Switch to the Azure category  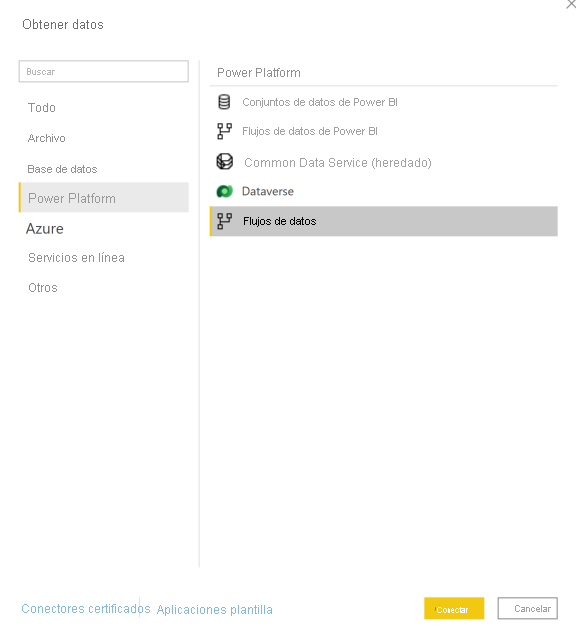pos(45,229)
